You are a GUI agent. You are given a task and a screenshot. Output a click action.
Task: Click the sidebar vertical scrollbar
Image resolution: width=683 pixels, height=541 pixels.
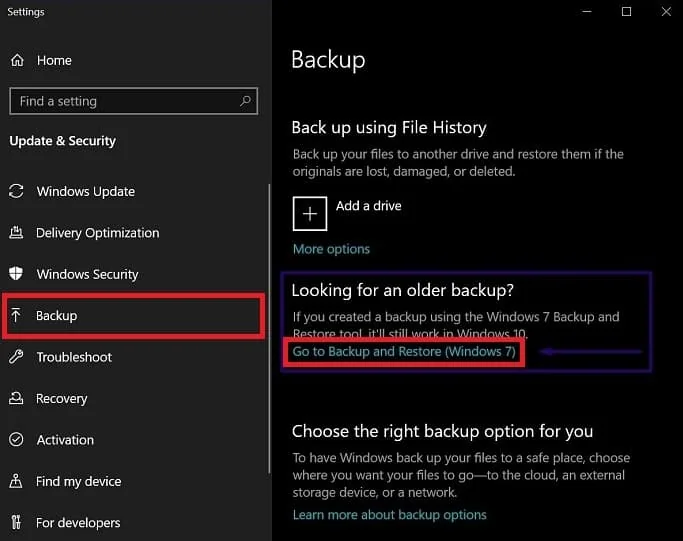[269, 328]
